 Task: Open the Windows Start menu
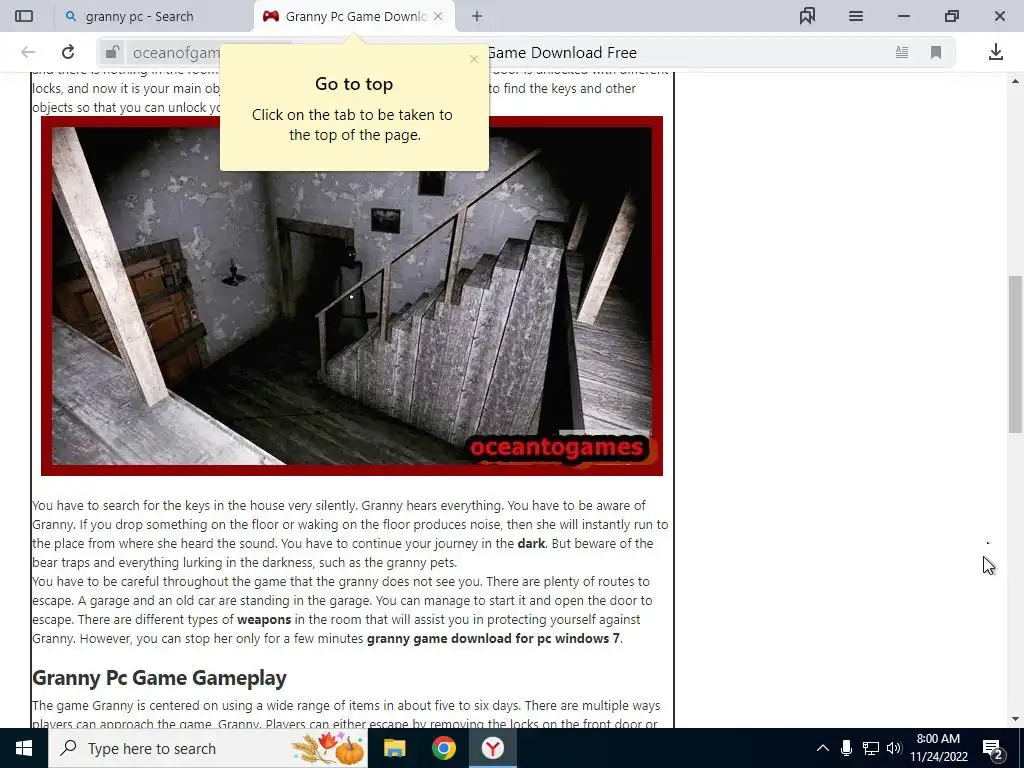point(24,748)
